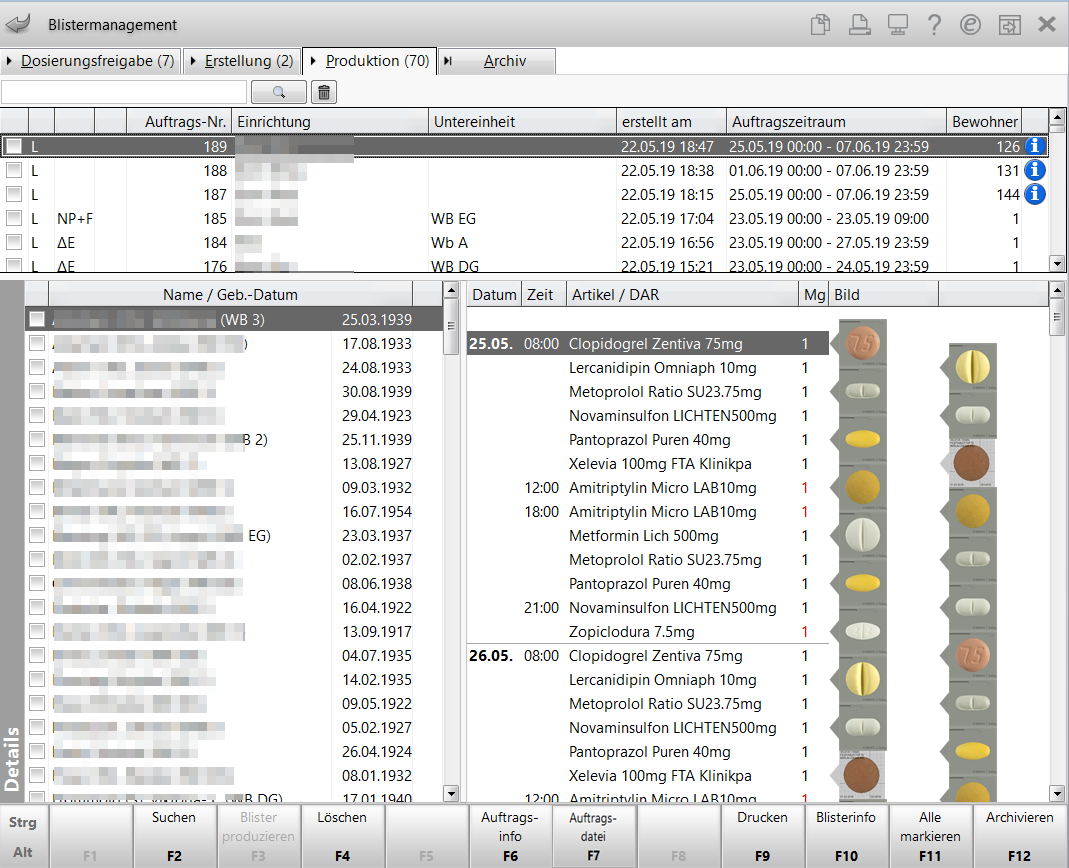Switch to the Erstellung (2) tab
Viewport: 1069px width, 868px height.
point(242,61)
